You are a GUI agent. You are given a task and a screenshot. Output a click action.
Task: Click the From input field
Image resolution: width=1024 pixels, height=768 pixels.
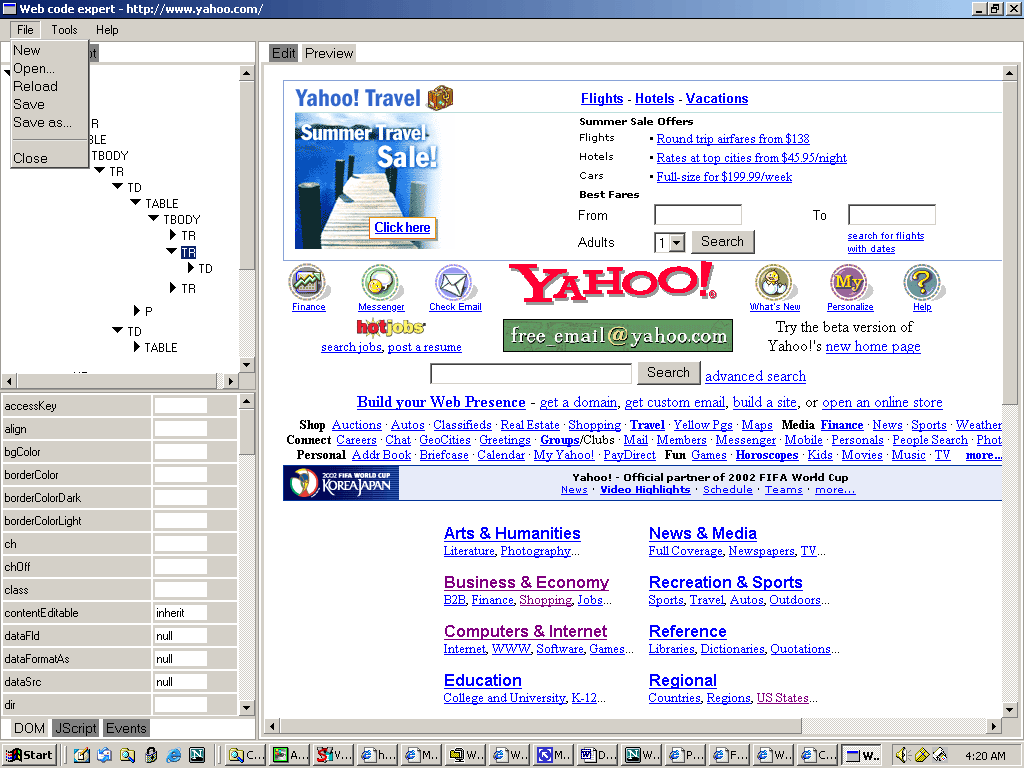point(698,214)
